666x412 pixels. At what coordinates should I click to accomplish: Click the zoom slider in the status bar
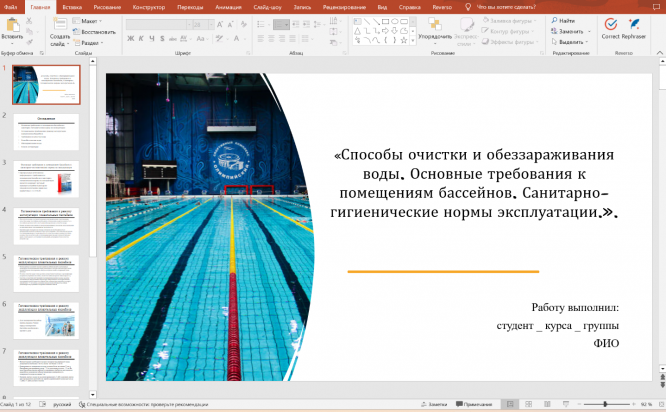coord(605,404)
